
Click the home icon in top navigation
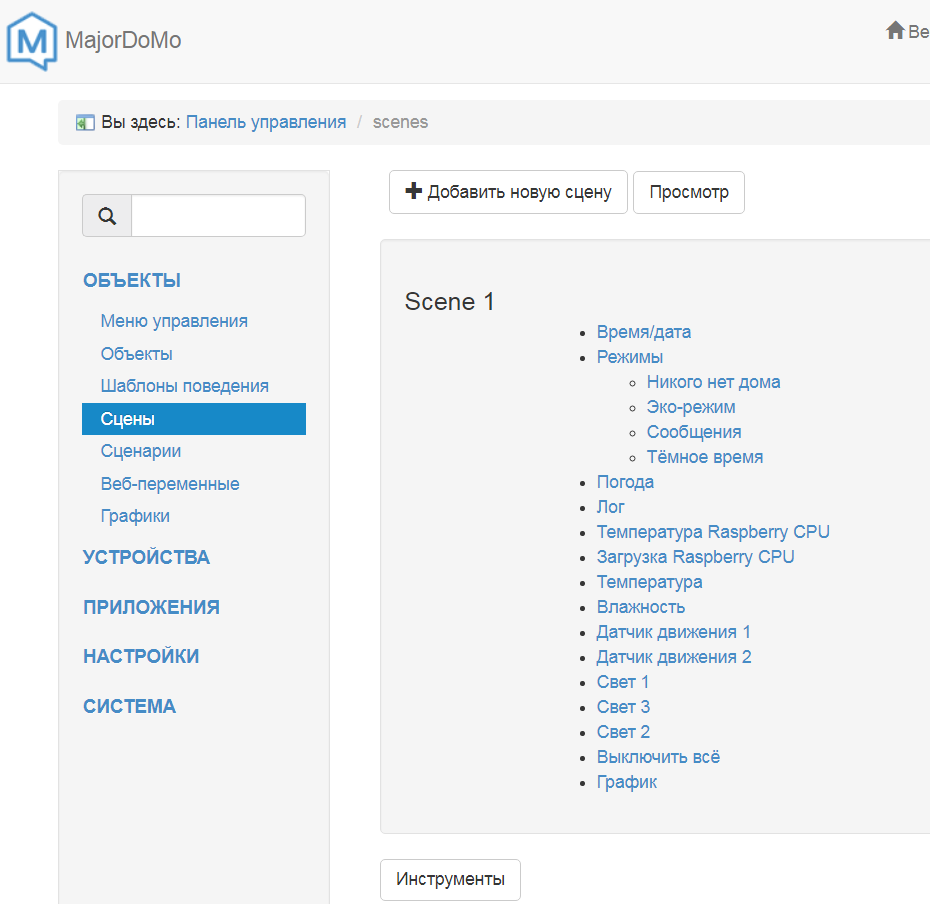click(x=895, y=31)
